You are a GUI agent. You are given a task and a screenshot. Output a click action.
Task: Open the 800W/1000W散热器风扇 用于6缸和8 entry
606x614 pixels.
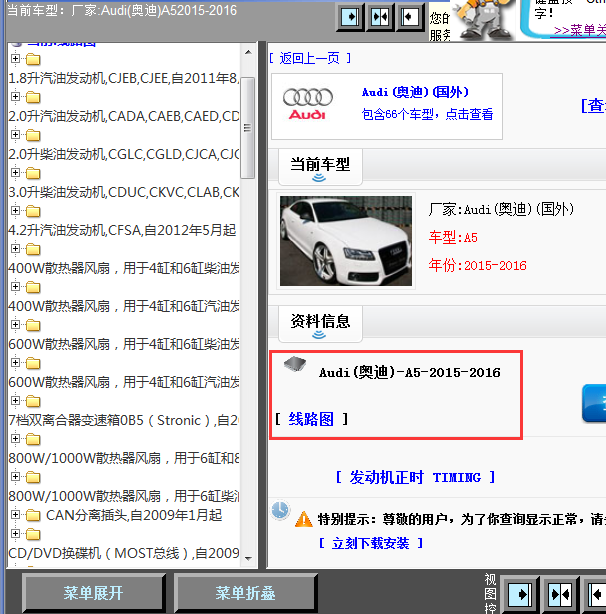click(124, 458)
